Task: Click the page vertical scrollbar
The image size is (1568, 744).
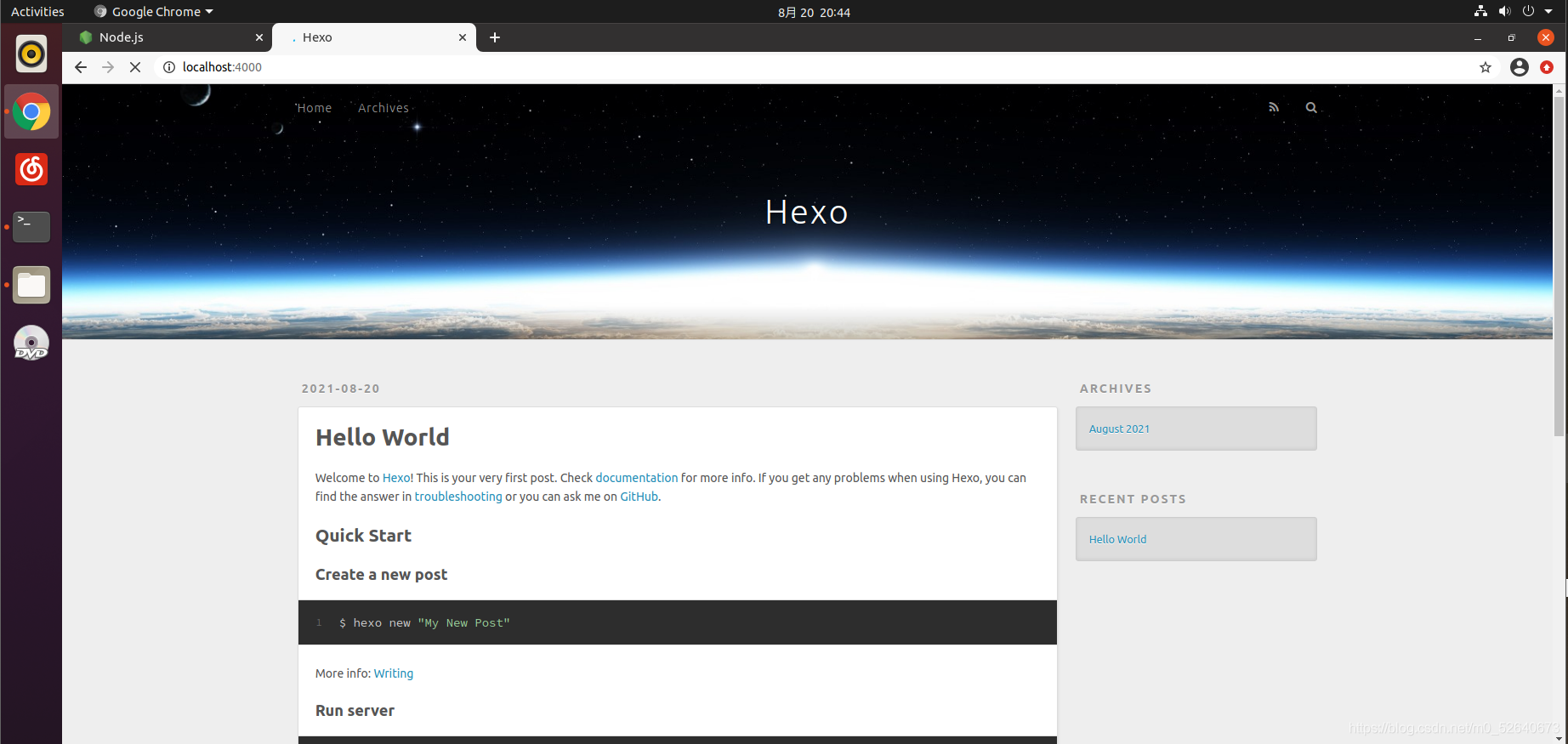Action: (x=1559, y=267)
